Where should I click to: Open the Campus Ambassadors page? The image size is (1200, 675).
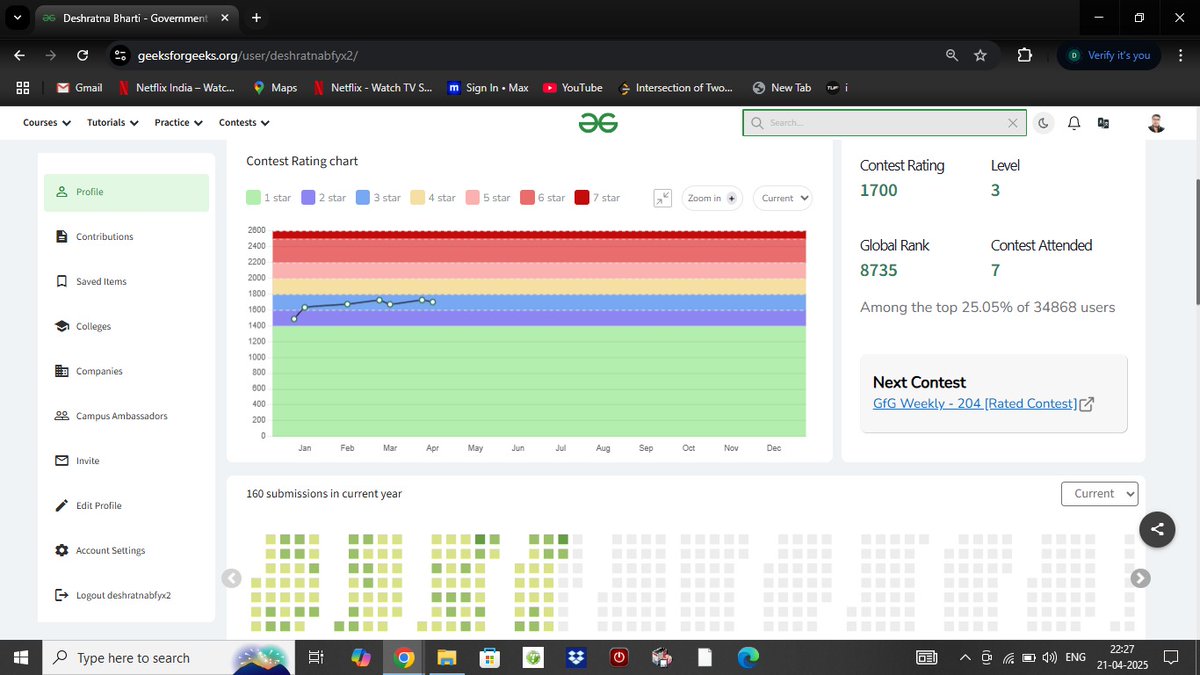tap(117, 416)
